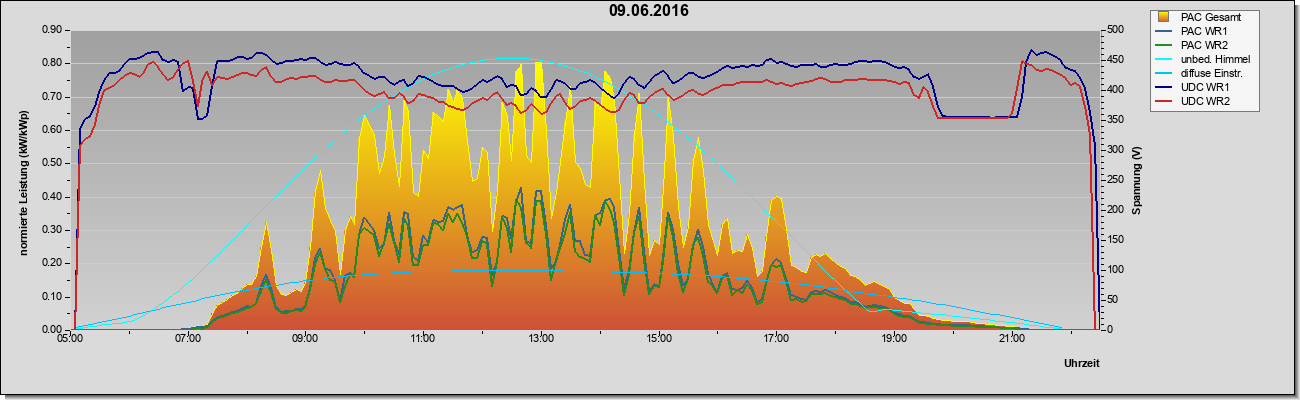
Task: Click the 0.50 value on left axis
Action: click(52, 163)
